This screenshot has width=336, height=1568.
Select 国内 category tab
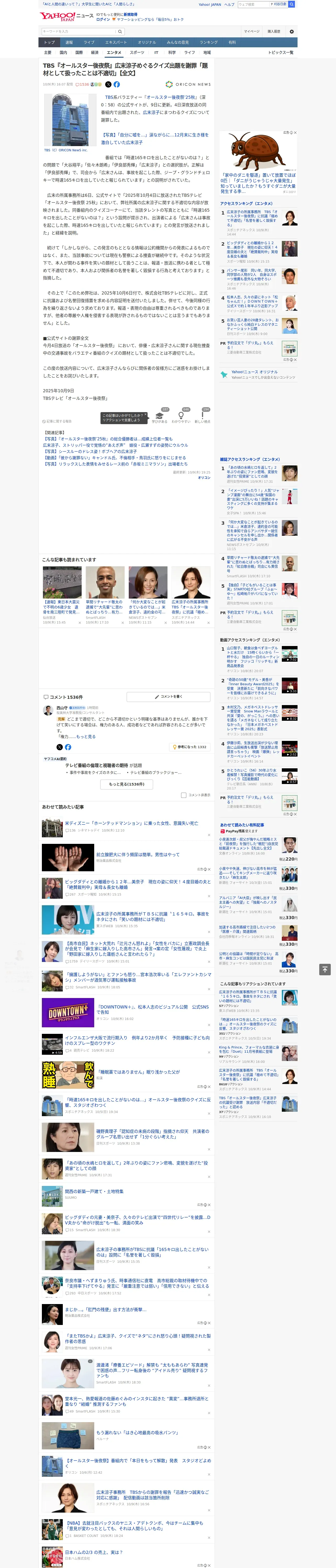[x=63, y=52]
